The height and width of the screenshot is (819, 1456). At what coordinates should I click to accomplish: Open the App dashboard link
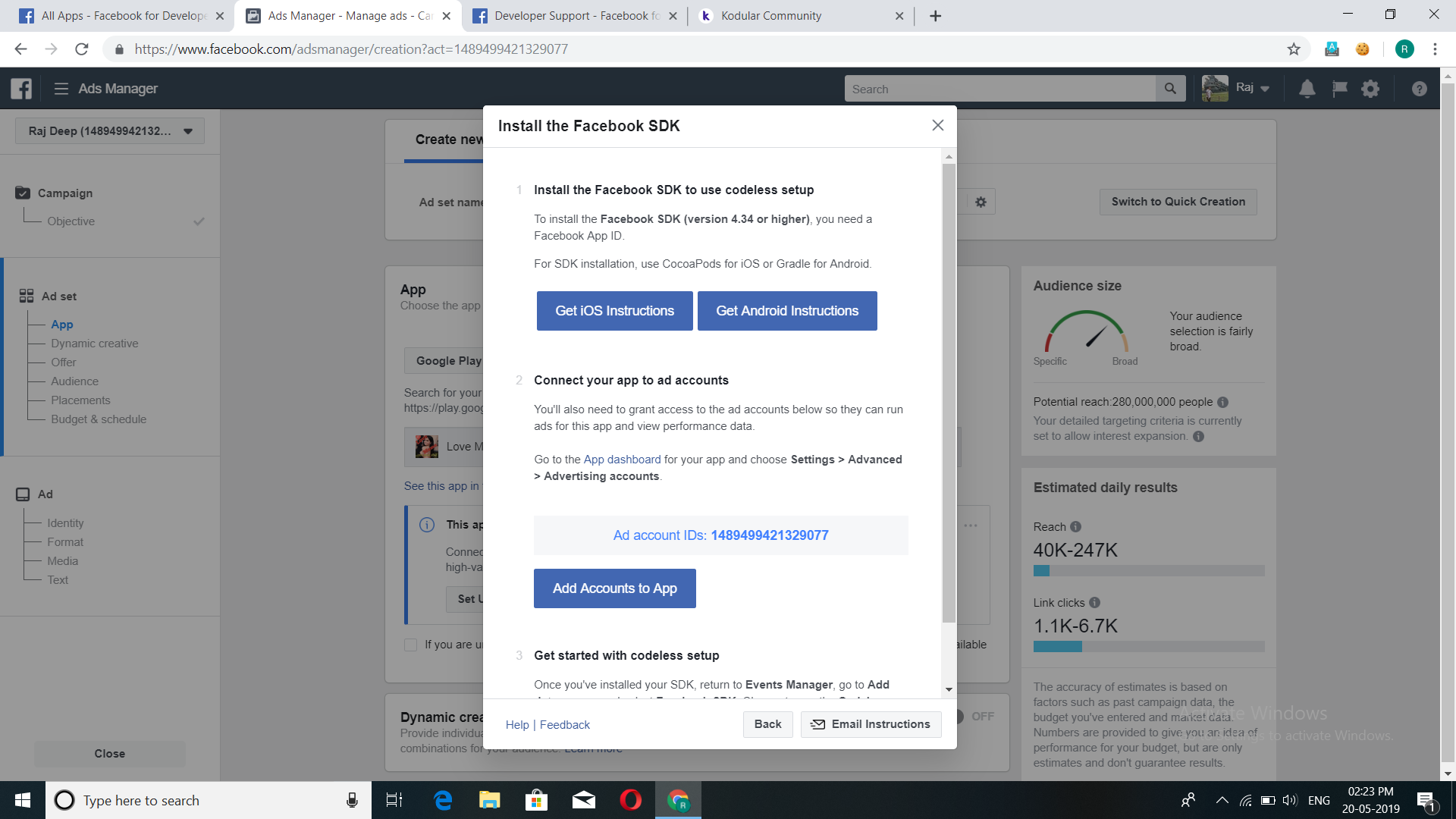[622, 460]
